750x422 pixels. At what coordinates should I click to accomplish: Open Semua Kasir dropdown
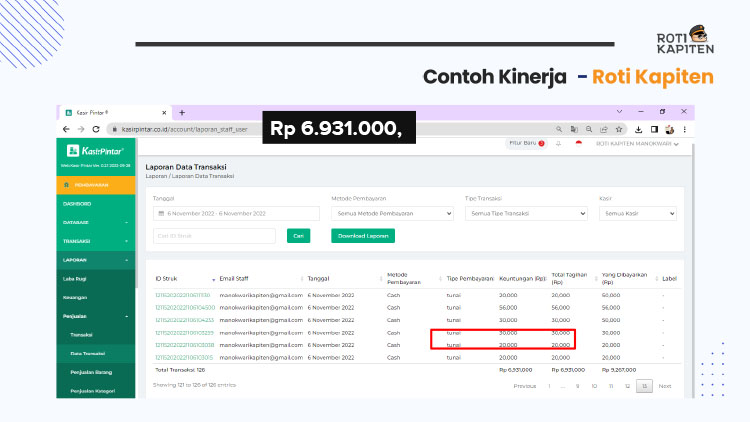638,213
